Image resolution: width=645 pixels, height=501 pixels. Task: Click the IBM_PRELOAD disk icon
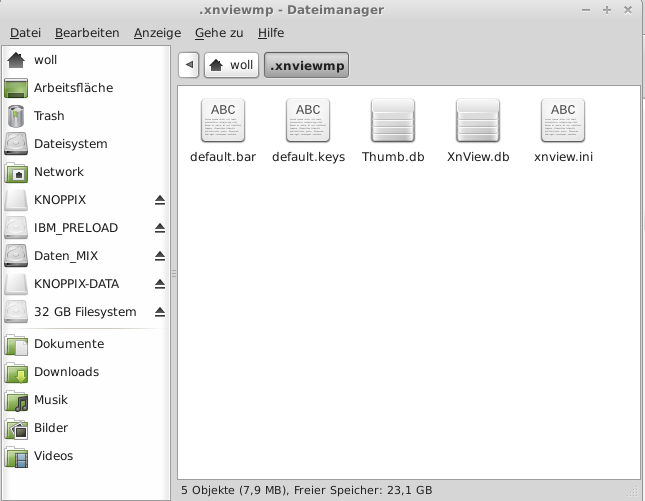[x=16, y=228]
